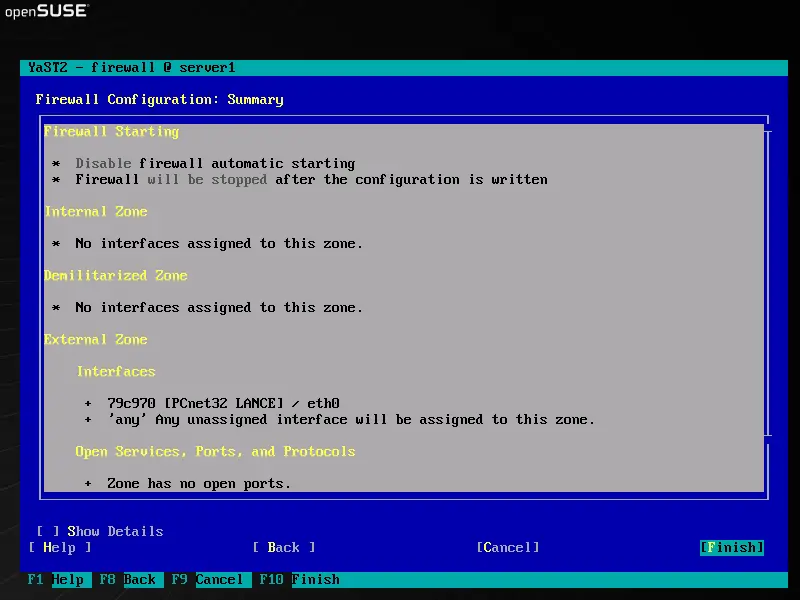Click the summary panel's vertical scrollbar
800x600 pixels.
point(768,285)
